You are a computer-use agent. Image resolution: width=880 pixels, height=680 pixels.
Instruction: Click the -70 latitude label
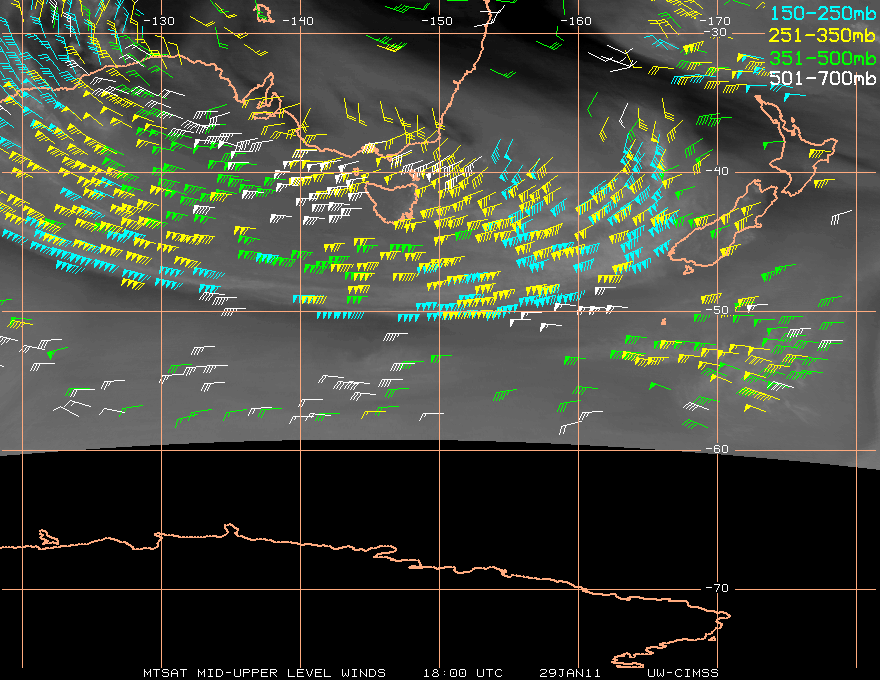(x=717, y=588)
